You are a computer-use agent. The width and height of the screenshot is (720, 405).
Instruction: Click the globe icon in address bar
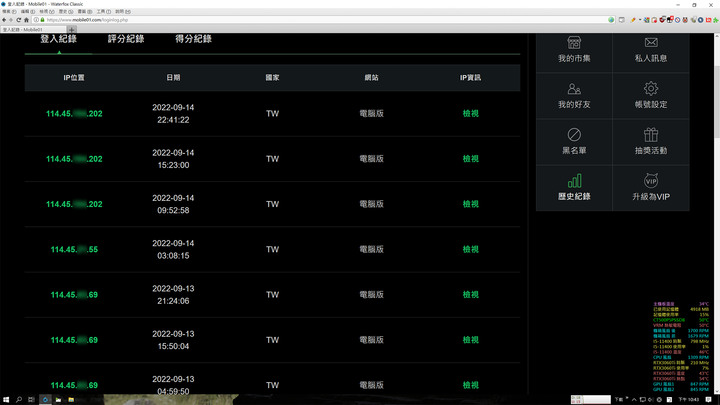611,20
